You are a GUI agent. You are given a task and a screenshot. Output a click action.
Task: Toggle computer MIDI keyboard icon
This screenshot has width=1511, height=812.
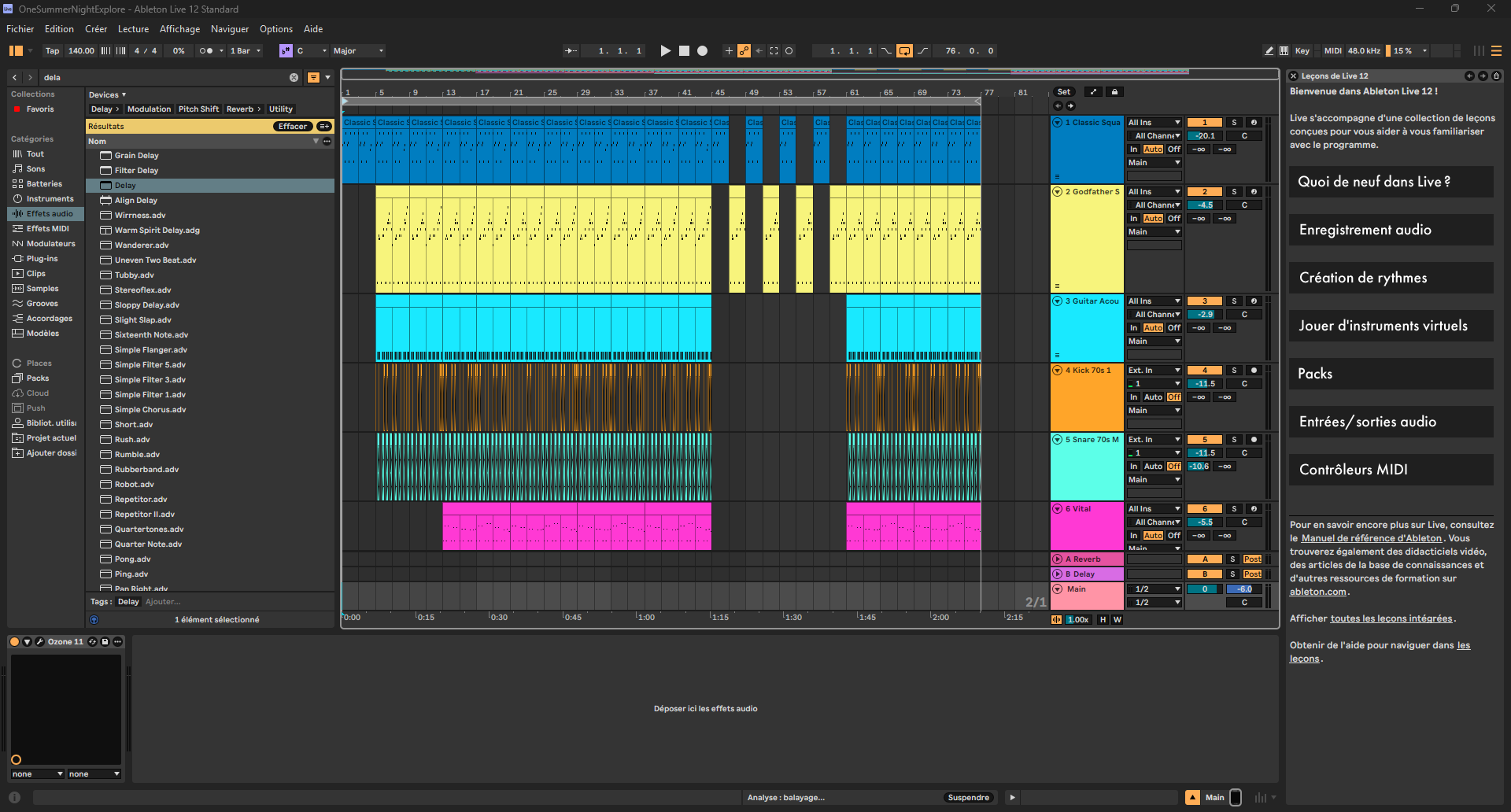click(x=1284, y=50)
